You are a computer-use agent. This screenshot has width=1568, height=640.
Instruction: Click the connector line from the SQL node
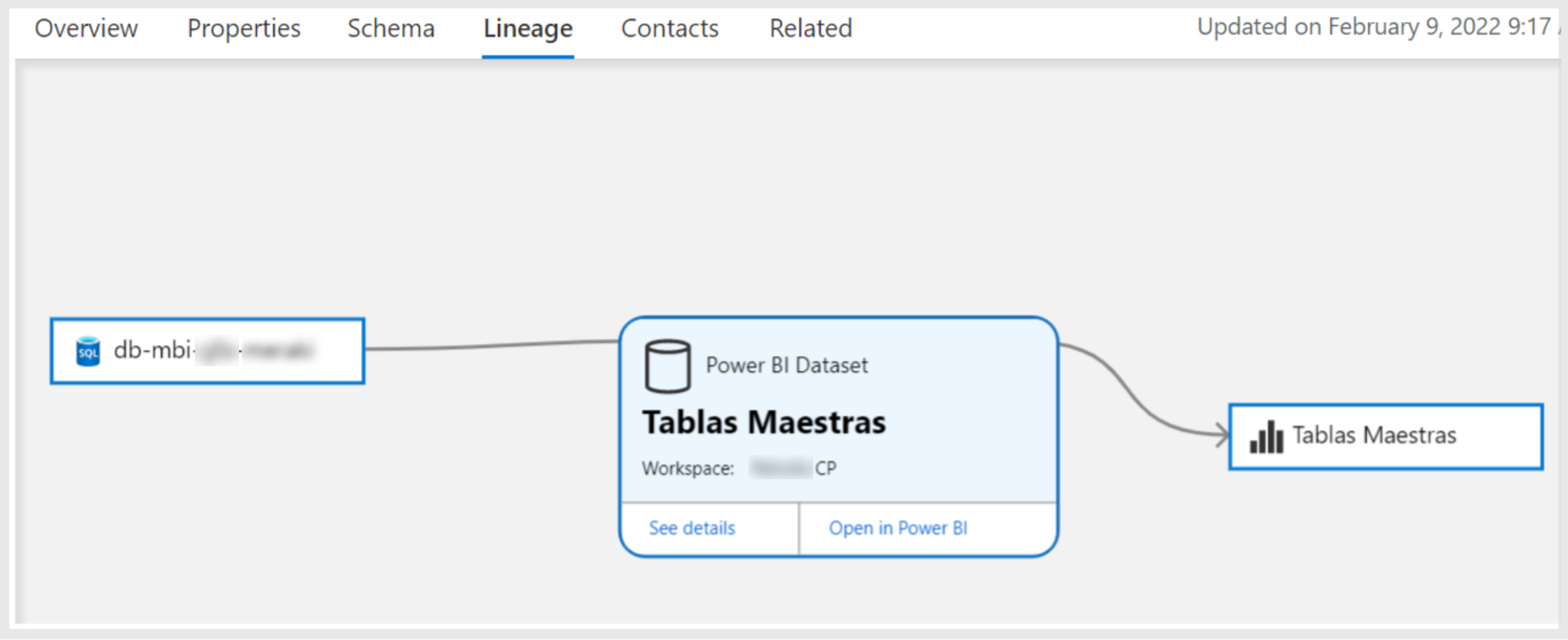pyautogui.click(x=491, y=345)
